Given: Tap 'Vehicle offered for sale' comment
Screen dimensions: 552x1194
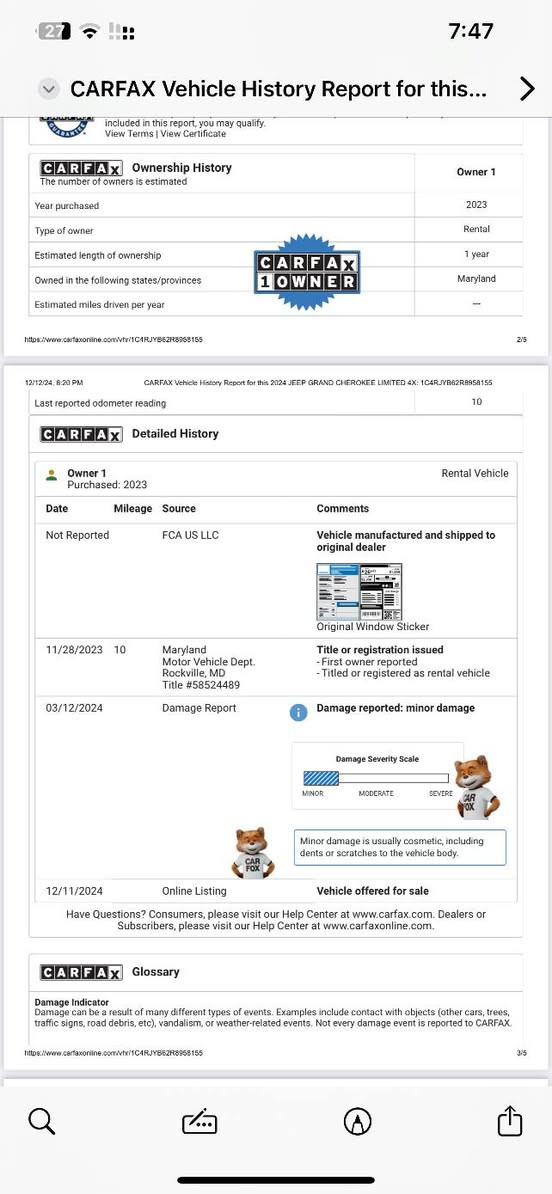Looking at the screenshot, I should [372, 891].
